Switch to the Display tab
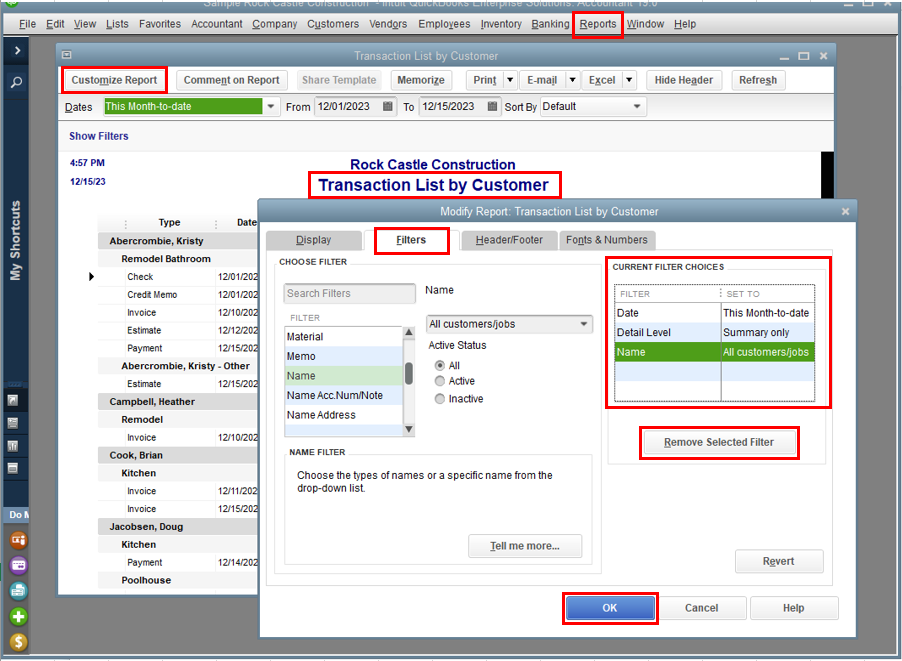Image resolution: width=902 pixels, height=661 pixels. click(x=314, y=240)
